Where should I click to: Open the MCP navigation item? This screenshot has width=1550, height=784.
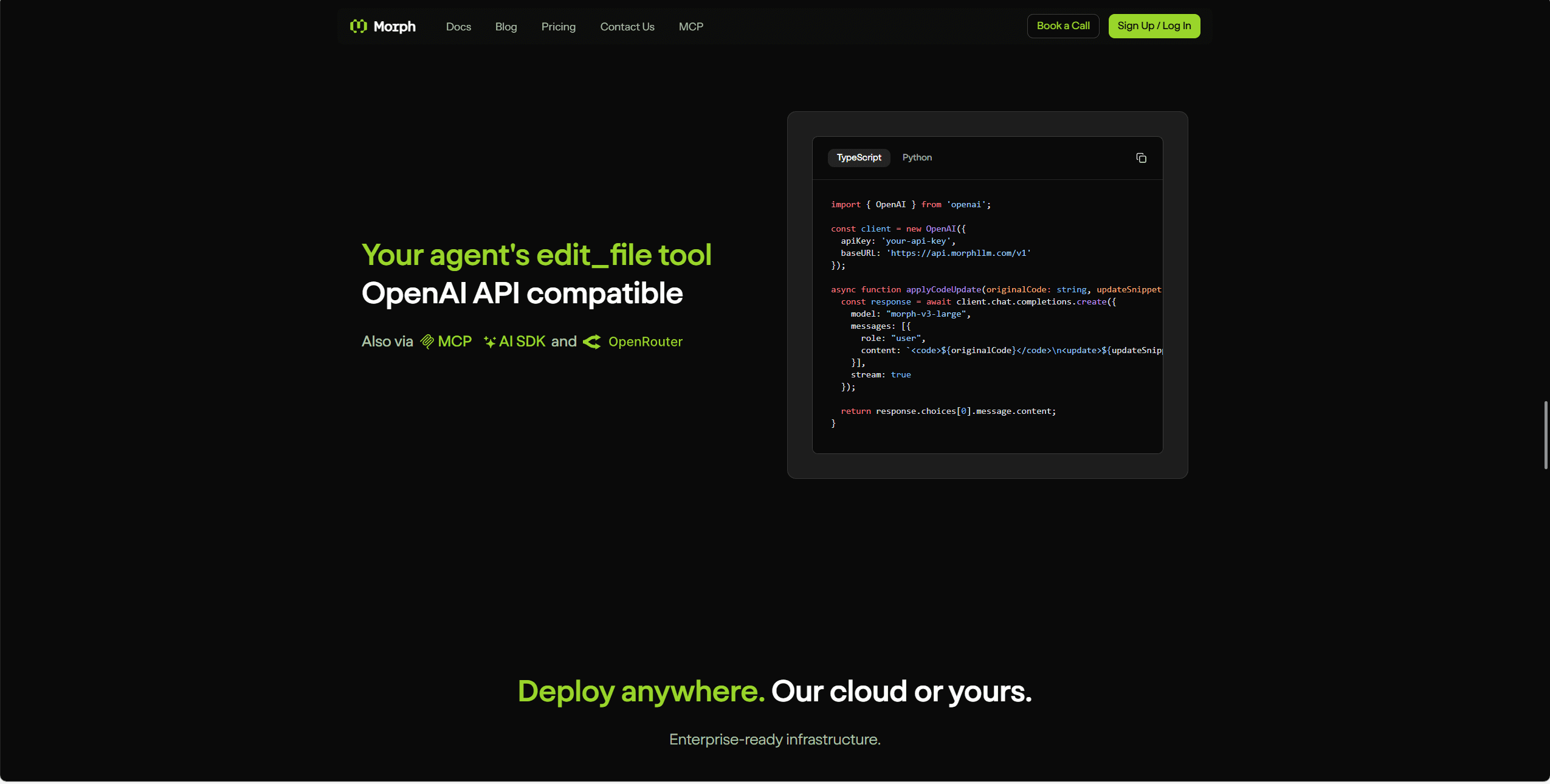click(x=691, y=27)
